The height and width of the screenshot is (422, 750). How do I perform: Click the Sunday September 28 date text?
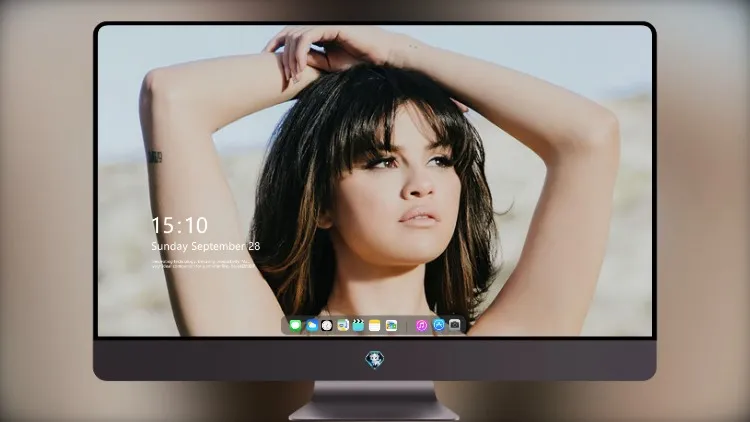(206, 246)
